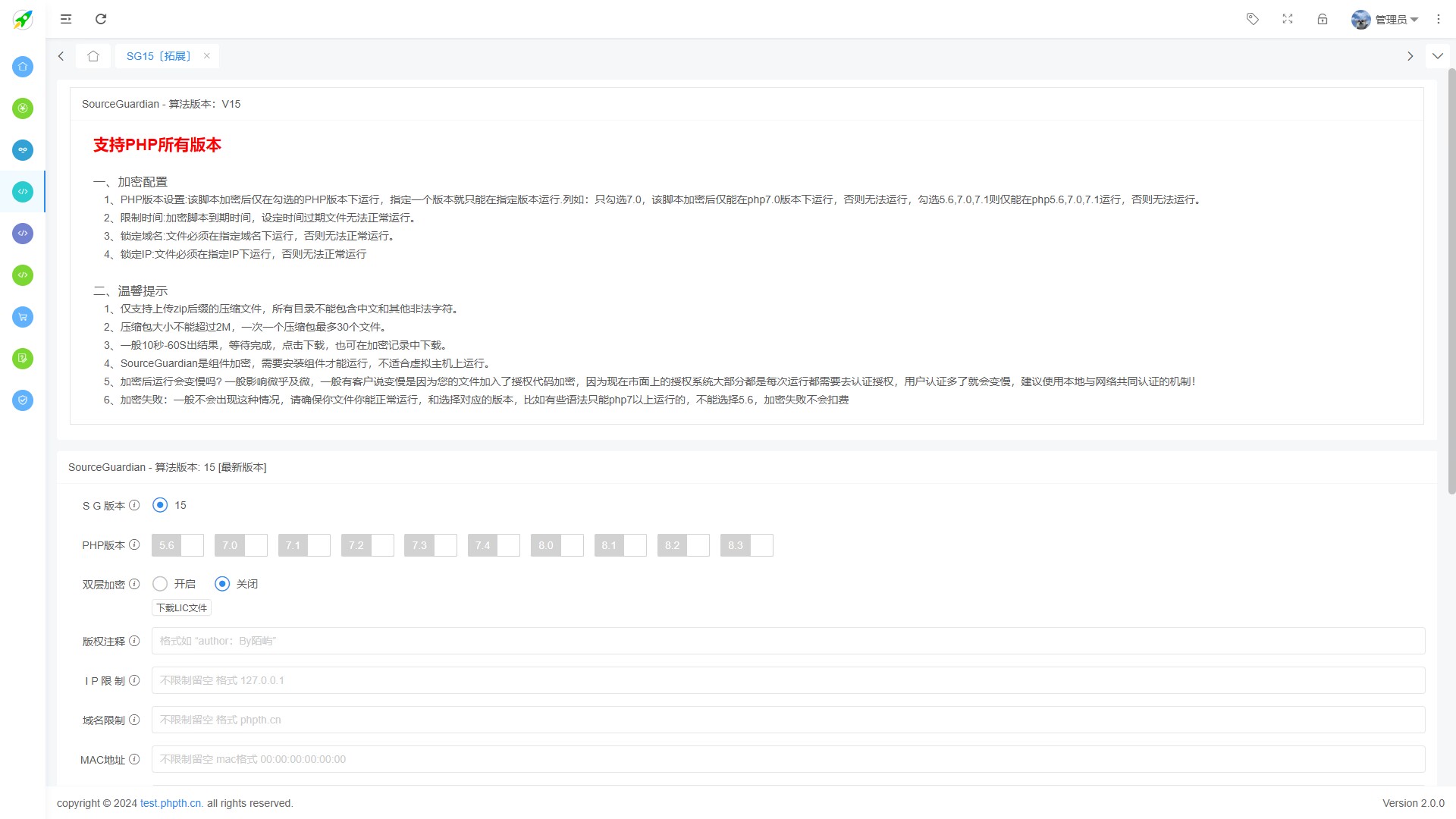The width and height of the screenshot is (1456, 819).
Task: Open the shopping cart sidebar icon
Action: coord(22,317)
